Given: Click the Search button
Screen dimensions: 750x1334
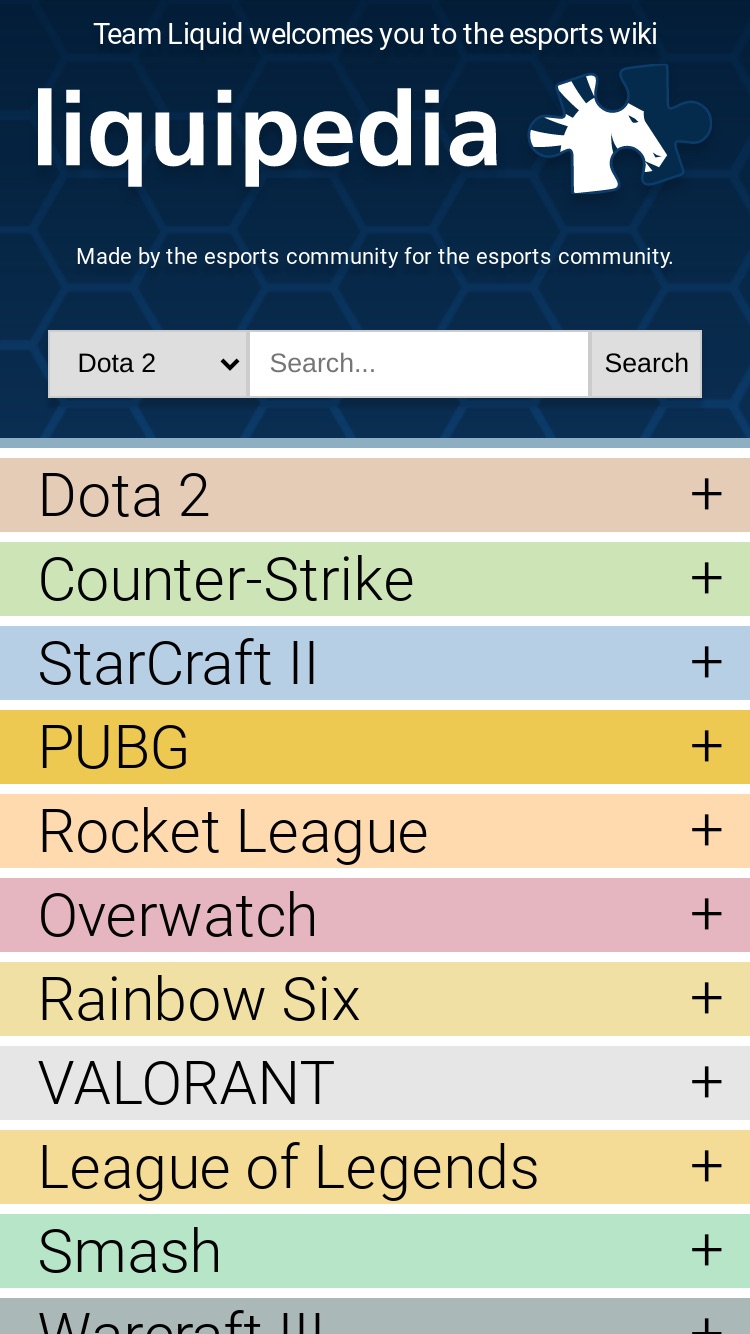Looking at the screenshot, I should click(x=646, y=364).
